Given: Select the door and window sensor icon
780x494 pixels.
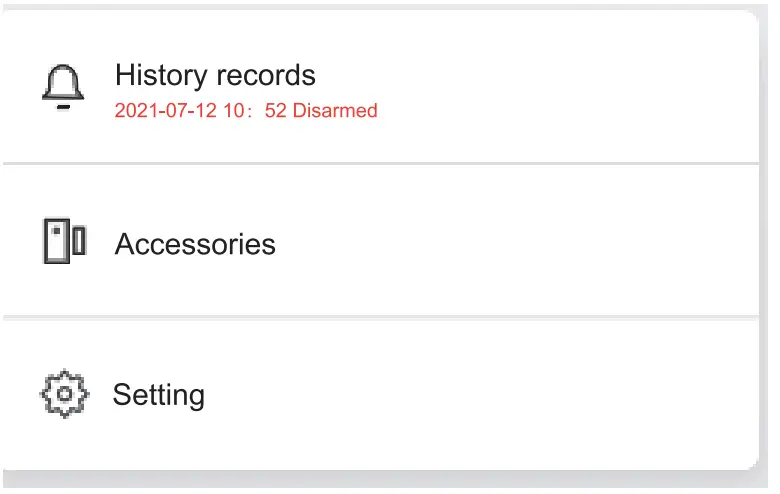Looking at the screenshot, I should [65, 241].
